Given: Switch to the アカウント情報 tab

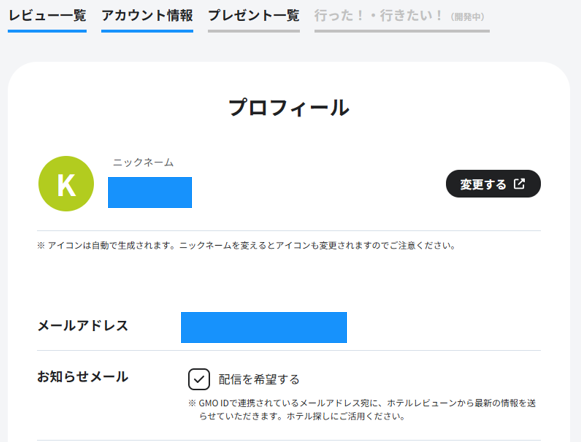Looking at the screenshot, I should 147,16.
